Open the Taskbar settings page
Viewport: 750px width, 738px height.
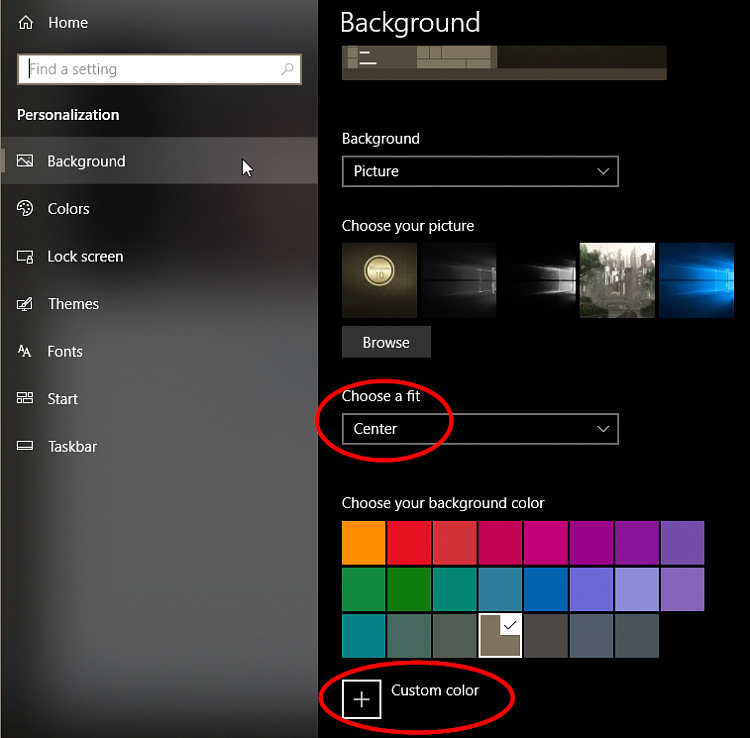[x=160, y=446]
